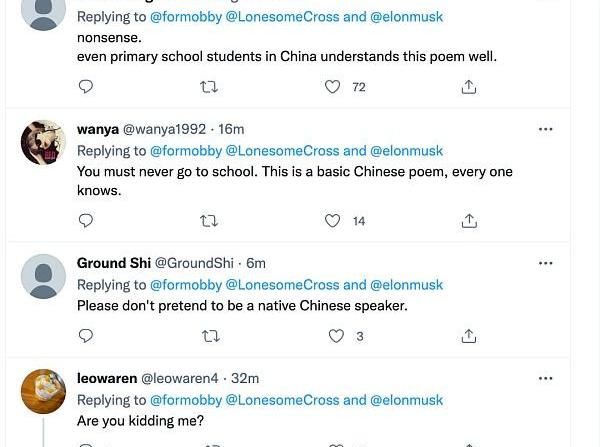Viewport: 600px width, 447px height.
Task: Click leowaren's display name
Action: (x=106, y=379)
